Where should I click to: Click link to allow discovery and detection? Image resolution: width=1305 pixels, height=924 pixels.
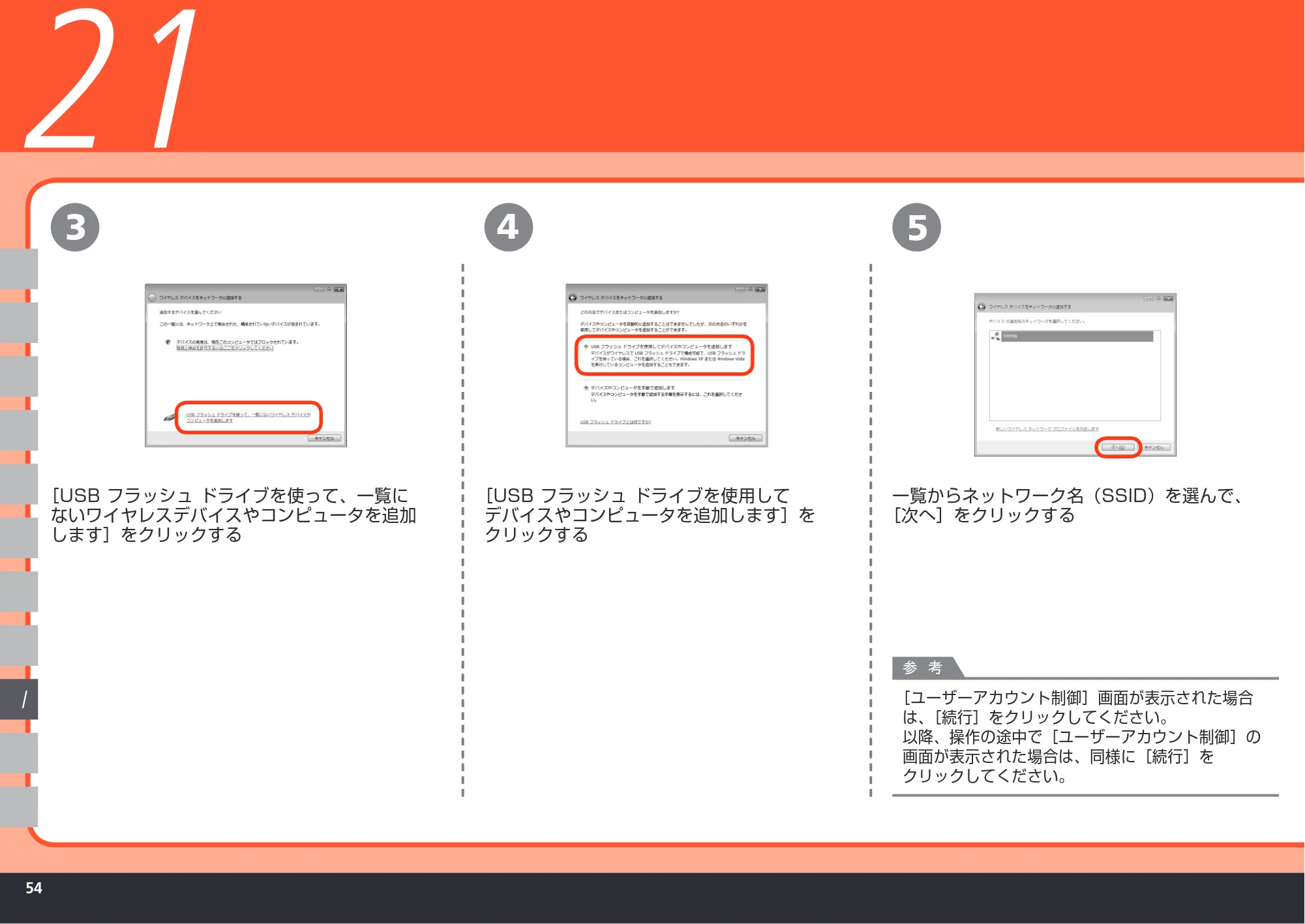[x=224, y=348]
